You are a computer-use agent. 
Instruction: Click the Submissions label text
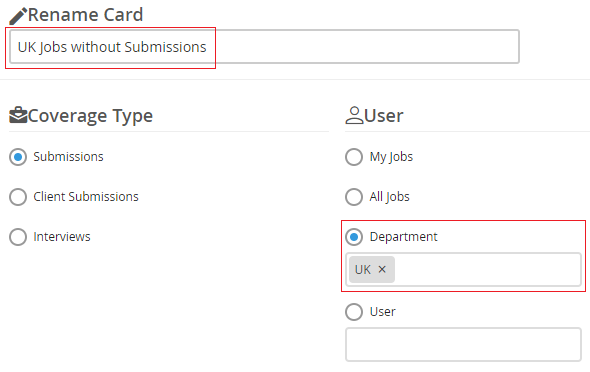pyautogui.click(x=68, y=157)
